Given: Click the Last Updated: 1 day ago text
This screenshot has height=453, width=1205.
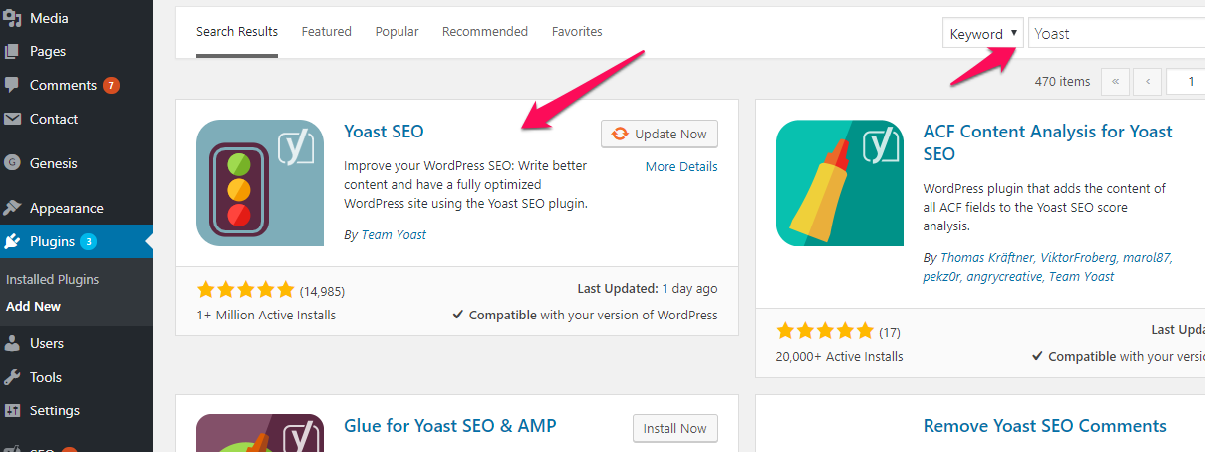Looking at the screenshot, I should 647,288.
